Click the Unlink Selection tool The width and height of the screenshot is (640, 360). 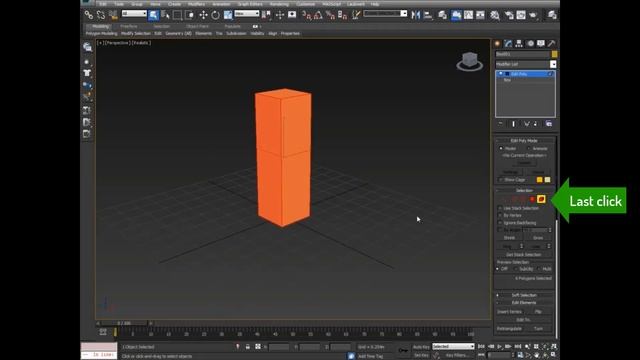(100, 15)
